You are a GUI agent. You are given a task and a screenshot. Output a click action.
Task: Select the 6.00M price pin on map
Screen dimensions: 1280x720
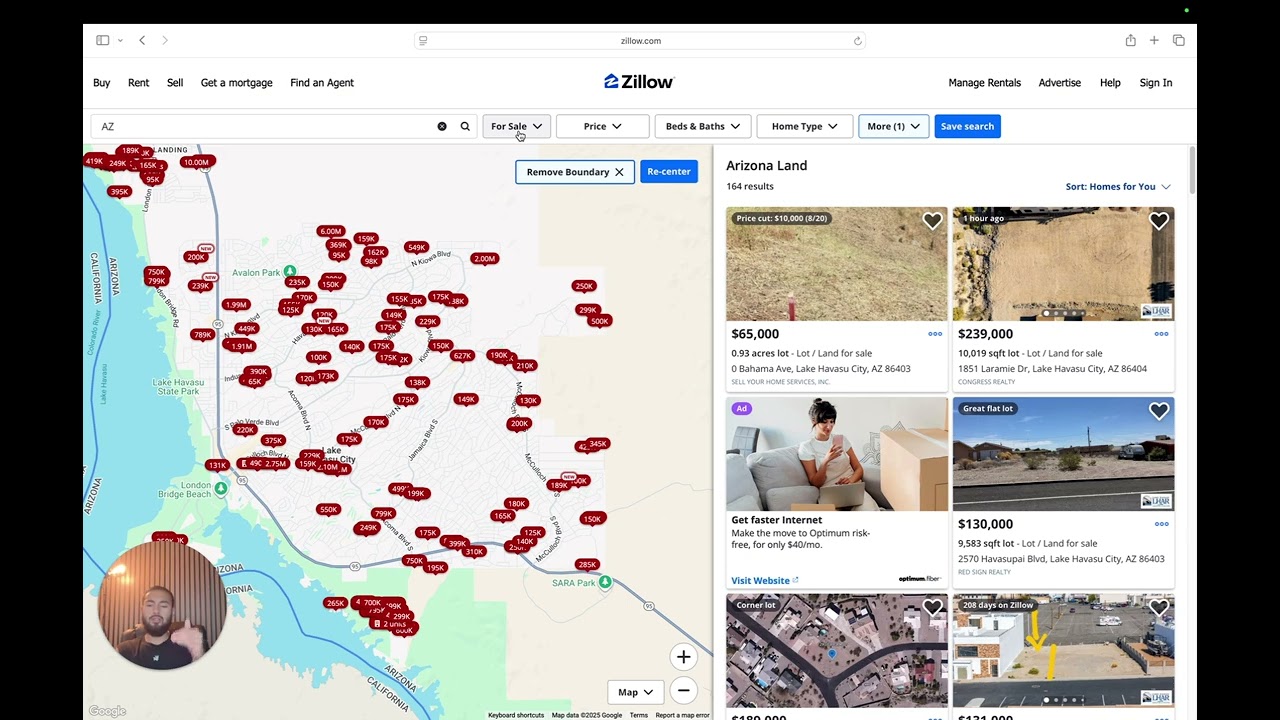330,231
